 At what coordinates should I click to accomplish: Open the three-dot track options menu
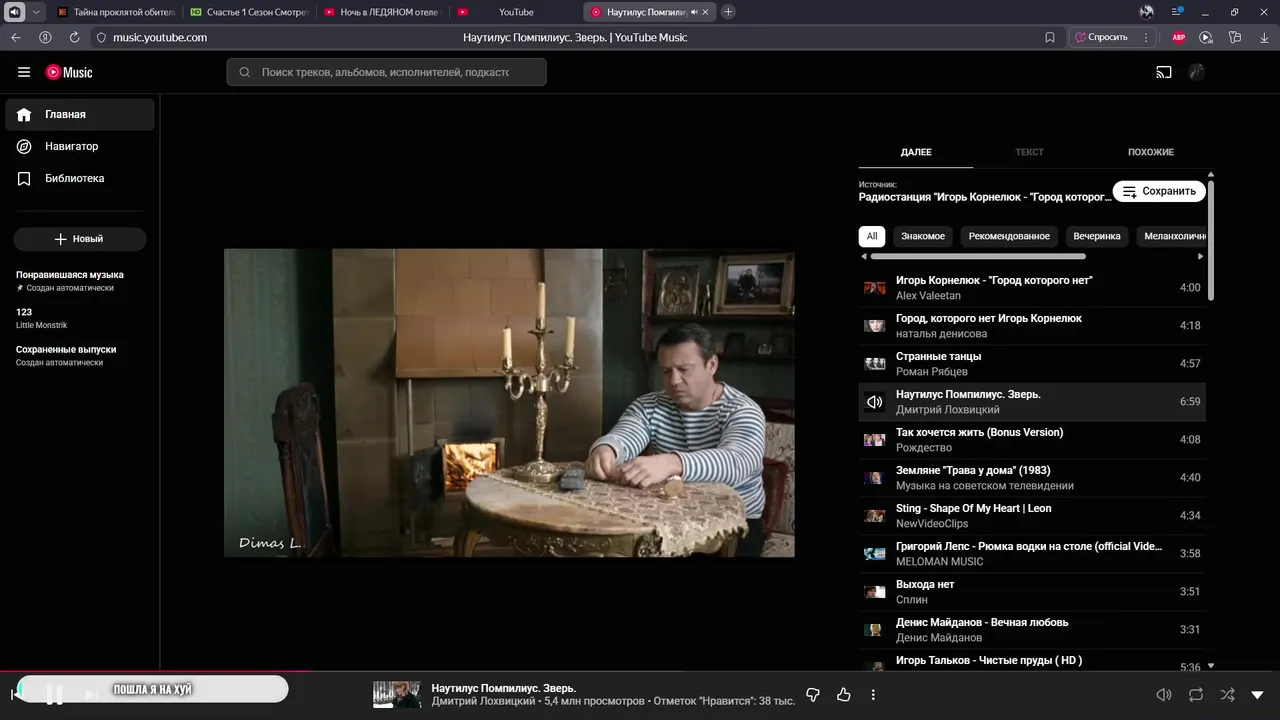[873, 695]
